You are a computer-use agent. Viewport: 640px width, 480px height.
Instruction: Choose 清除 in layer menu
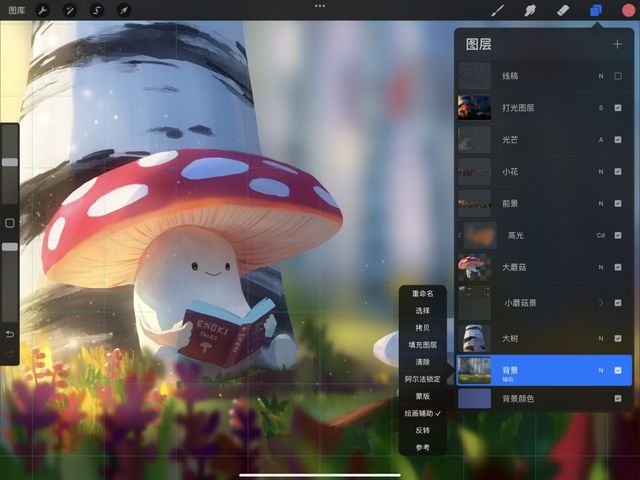pyautogui.click(x=422, y=362)
